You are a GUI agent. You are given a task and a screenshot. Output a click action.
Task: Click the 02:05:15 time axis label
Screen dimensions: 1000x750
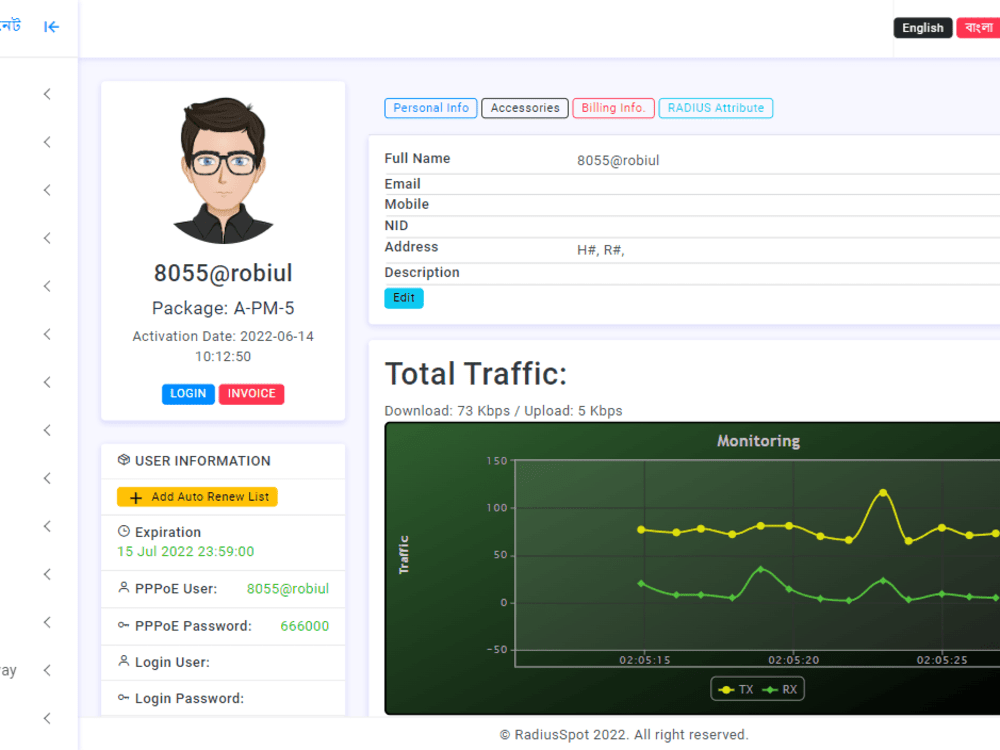coord(645,660)
